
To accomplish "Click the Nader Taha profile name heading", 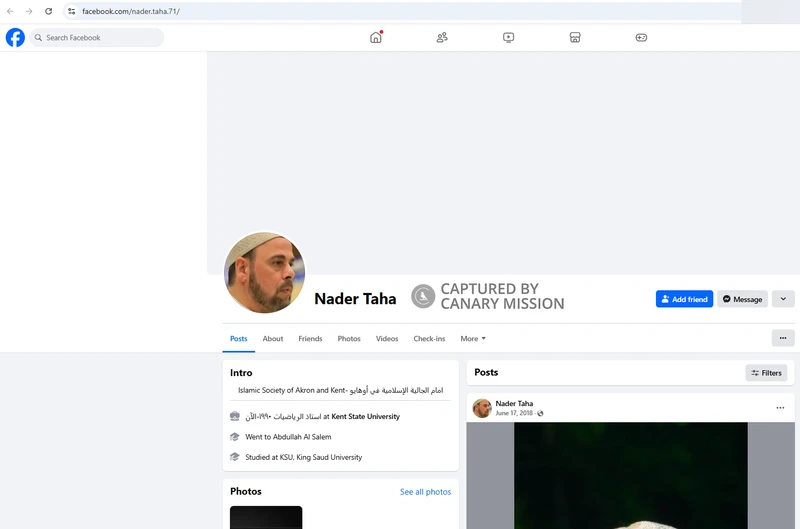I will click(355, 298).
